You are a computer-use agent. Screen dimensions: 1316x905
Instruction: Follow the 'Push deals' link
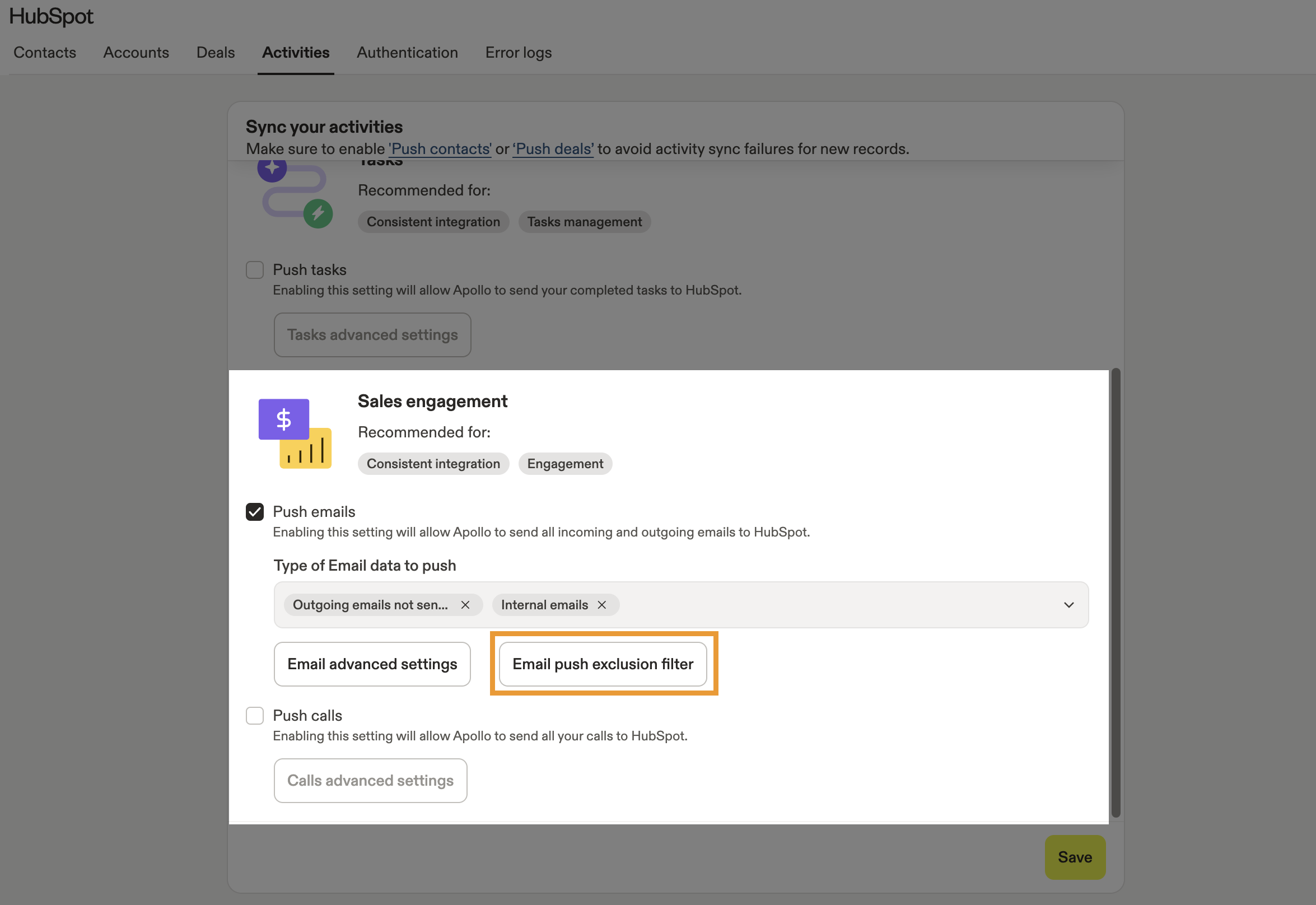pyautogui.click(x=553, y=148)
